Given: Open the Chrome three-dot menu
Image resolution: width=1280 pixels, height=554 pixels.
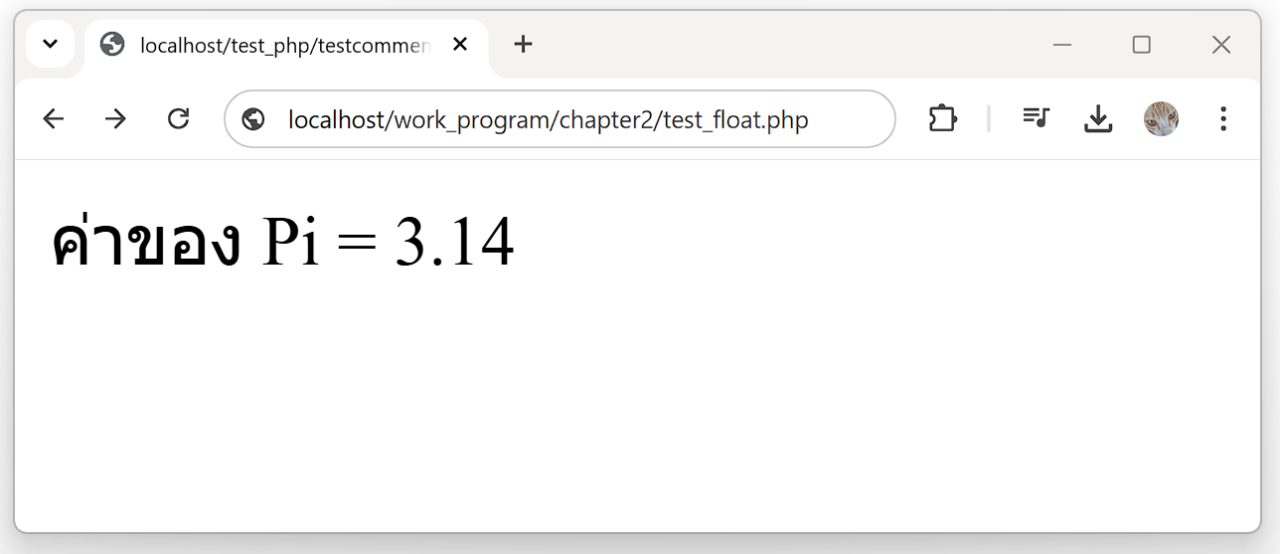Looking at the screenshot, I should [x=1223, y=119].
